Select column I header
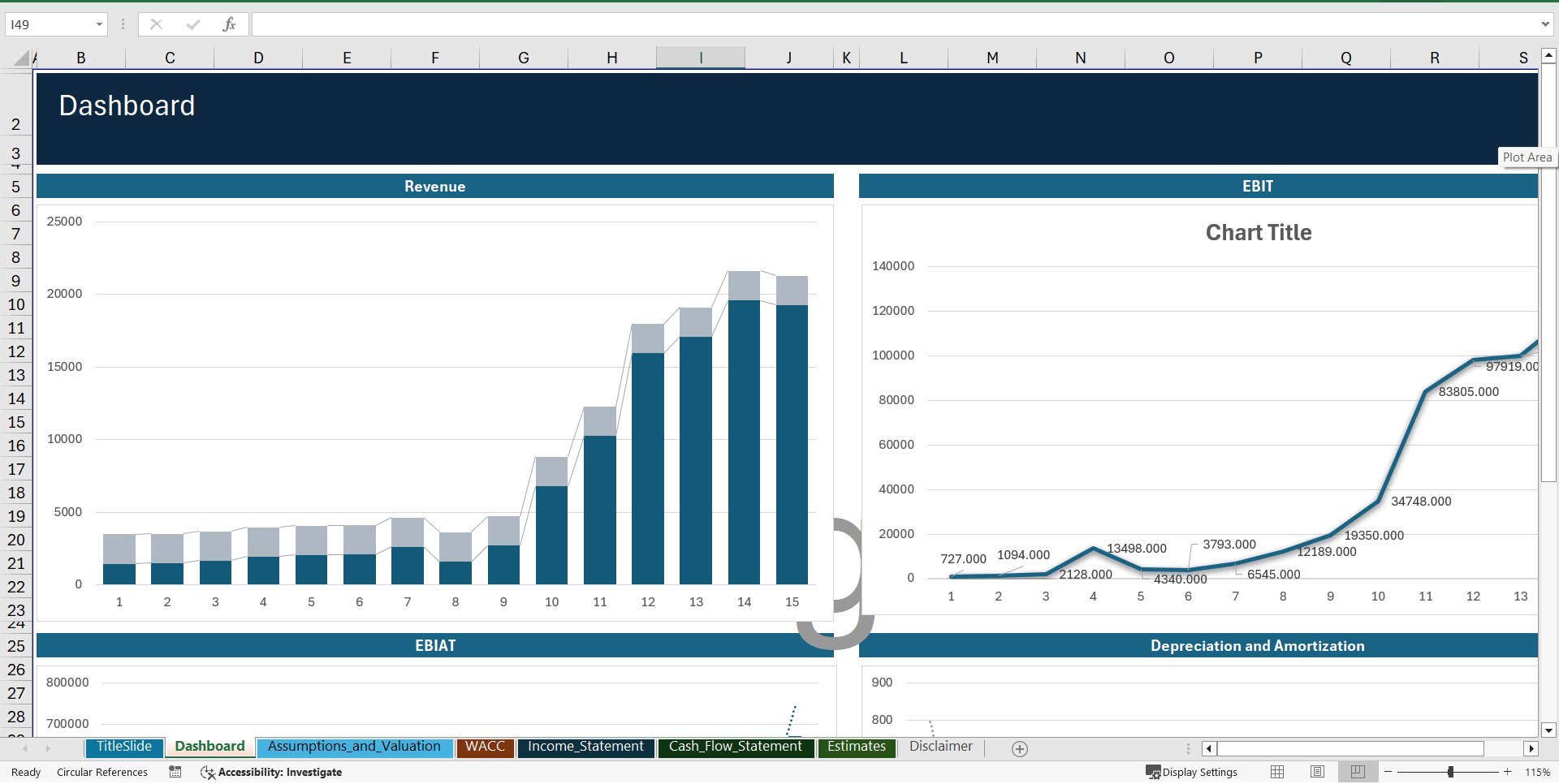Image resolution: width=1559 pixels, height=784 pixels. coord(701,58)
